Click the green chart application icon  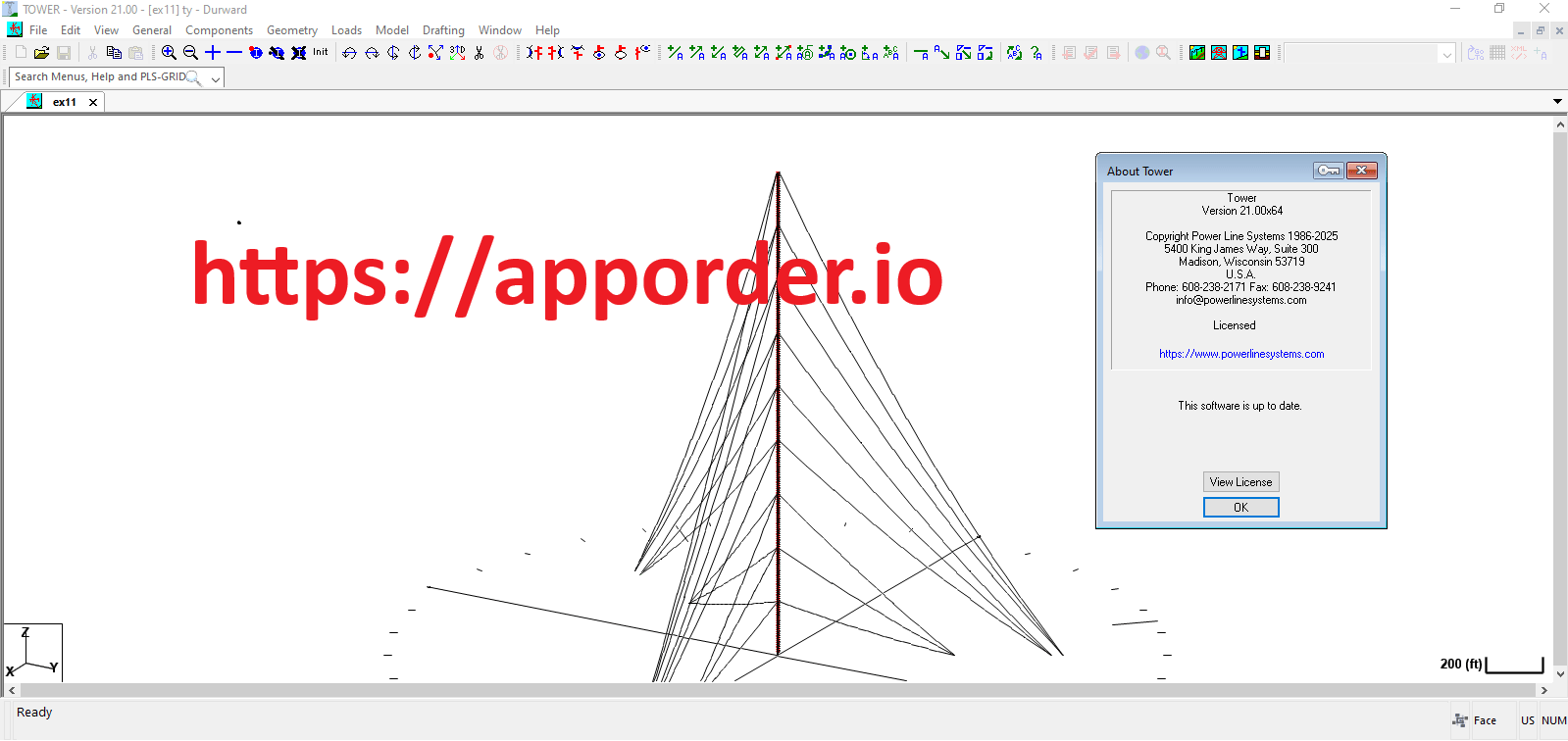[1197, 53]
